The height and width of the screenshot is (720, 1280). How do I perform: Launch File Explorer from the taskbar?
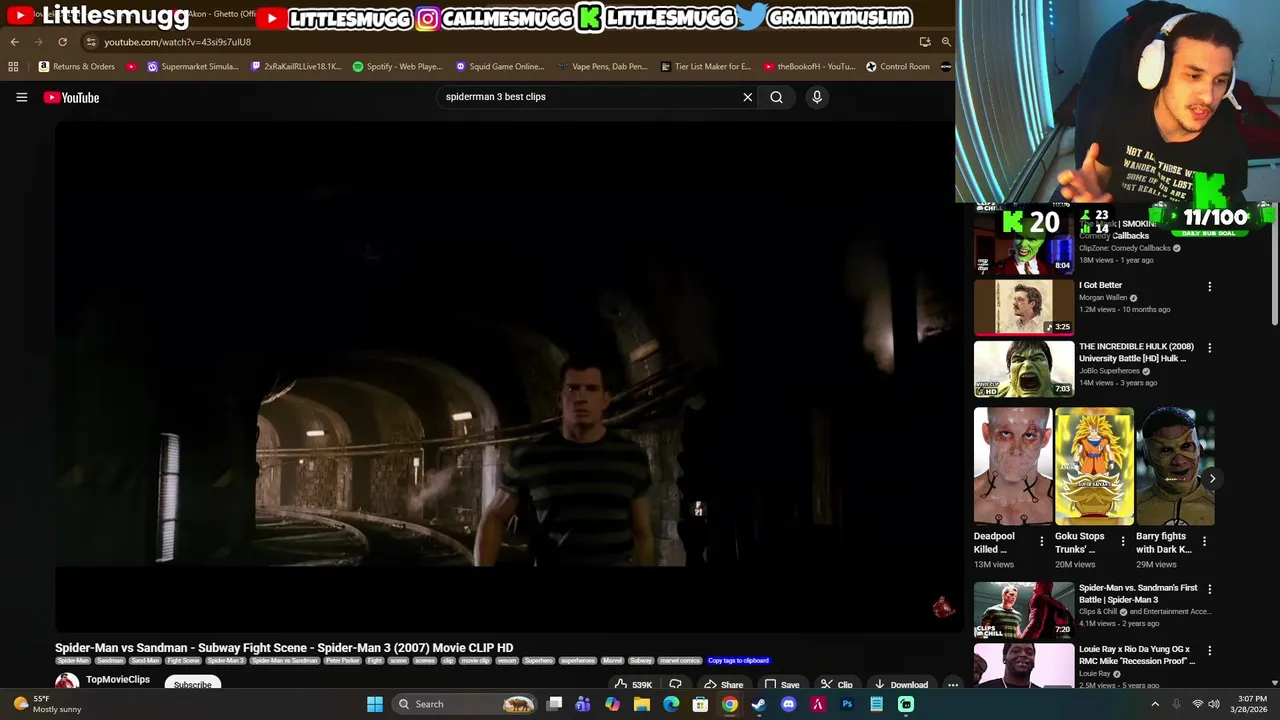642,704
